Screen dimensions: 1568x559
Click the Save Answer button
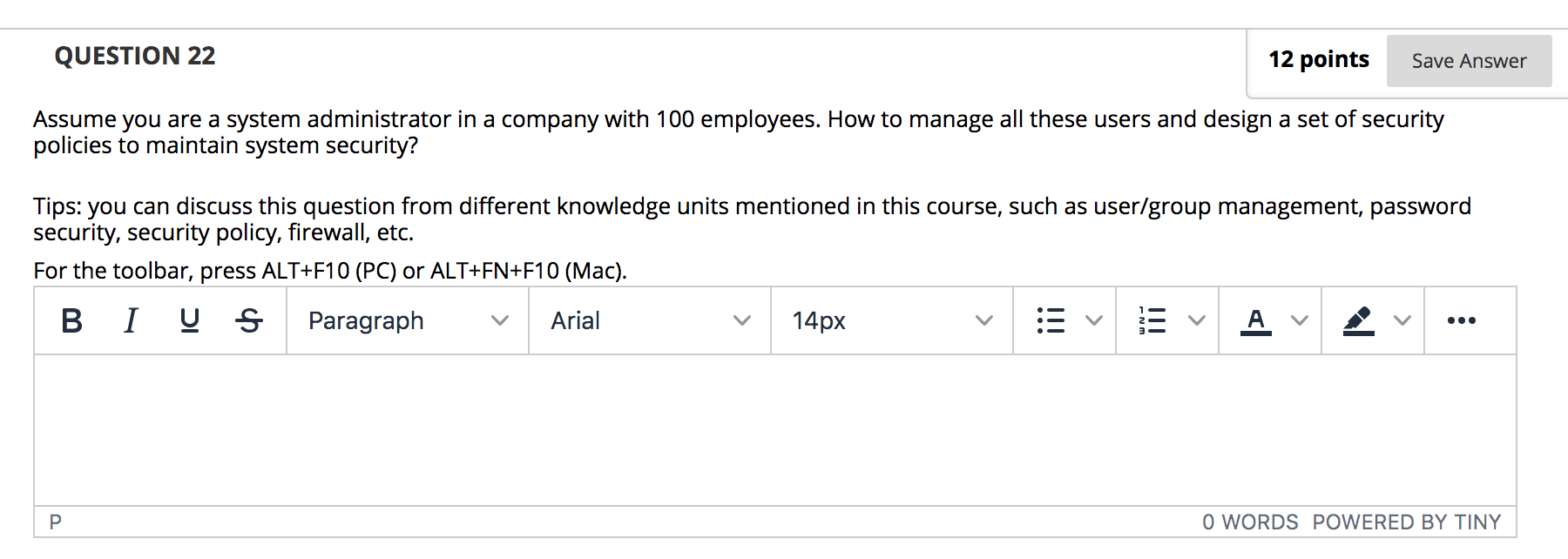pyautogui.click(x=1469, y=61)
